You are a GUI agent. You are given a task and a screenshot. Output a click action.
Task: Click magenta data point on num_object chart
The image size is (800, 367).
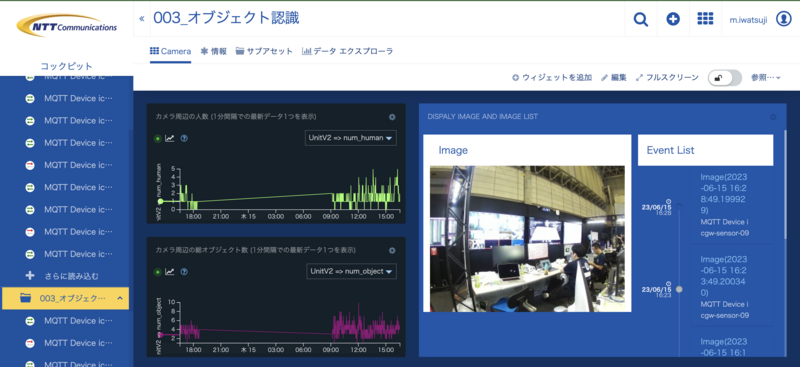(161, 335)
